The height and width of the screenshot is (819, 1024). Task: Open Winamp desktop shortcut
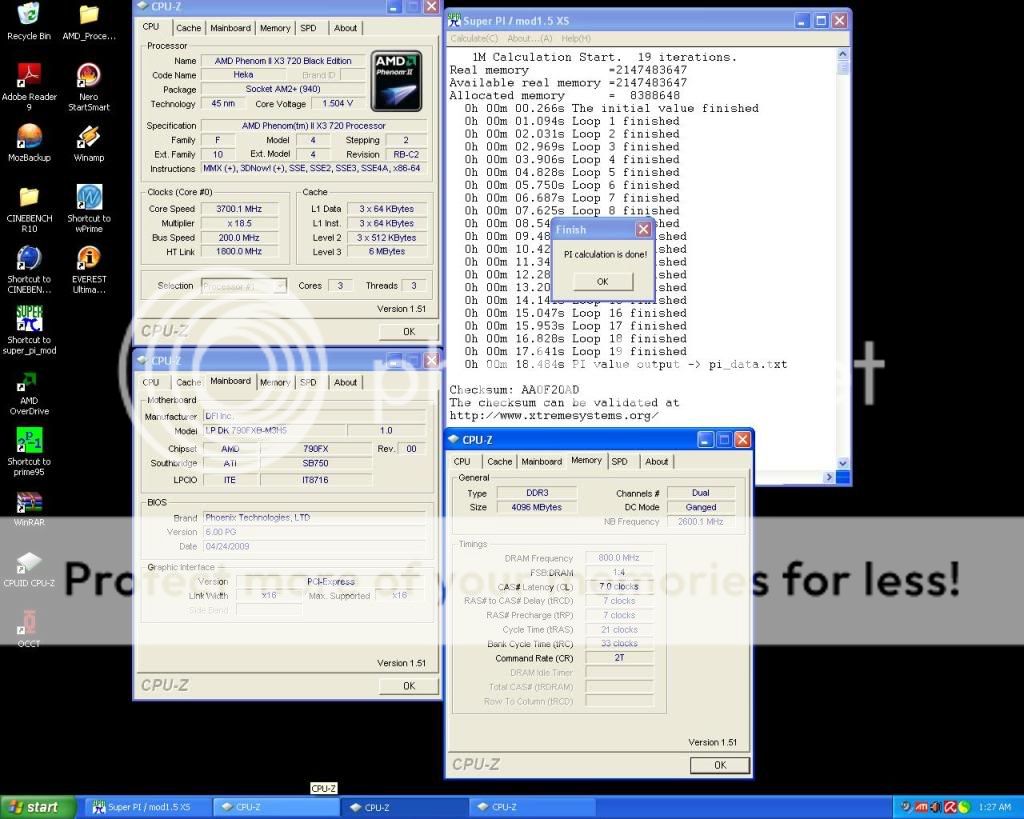point(89,142)
